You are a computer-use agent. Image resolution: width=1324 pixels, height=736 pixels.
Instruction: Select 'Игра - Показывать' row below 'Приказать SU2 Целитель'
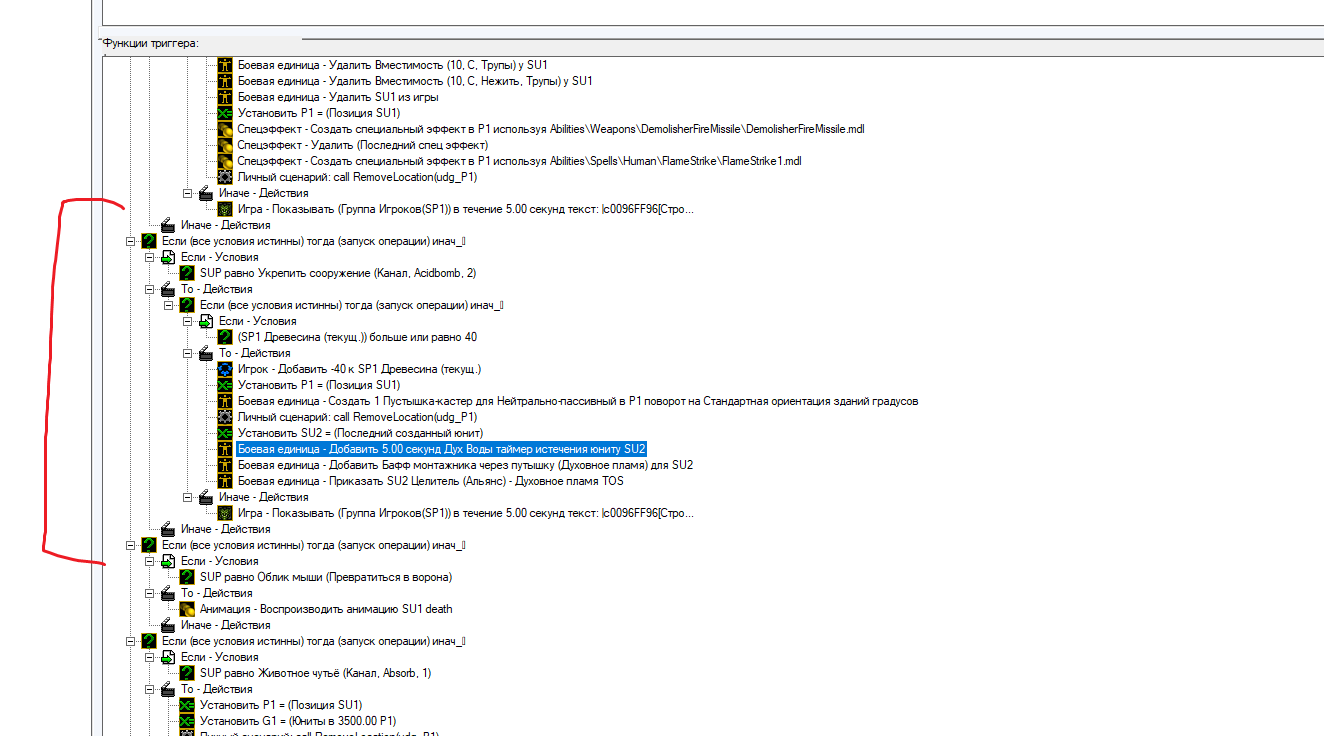click(465, 513)
